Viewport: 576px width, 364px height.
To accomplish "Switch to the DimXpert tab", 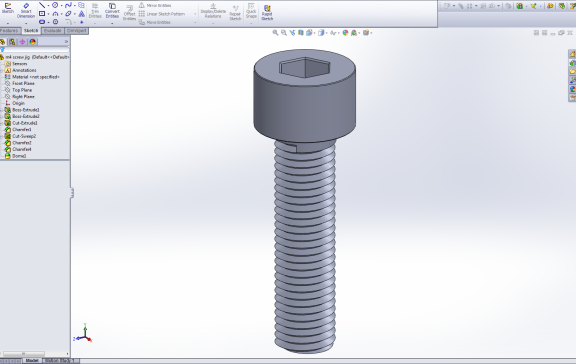I will (76, 31).
